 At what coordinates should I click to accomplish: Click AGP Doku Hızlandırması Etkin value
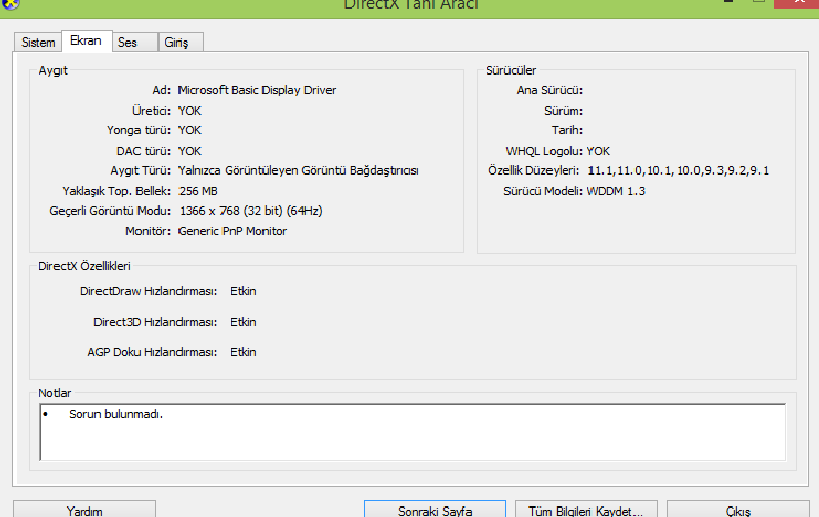(243, 352)
